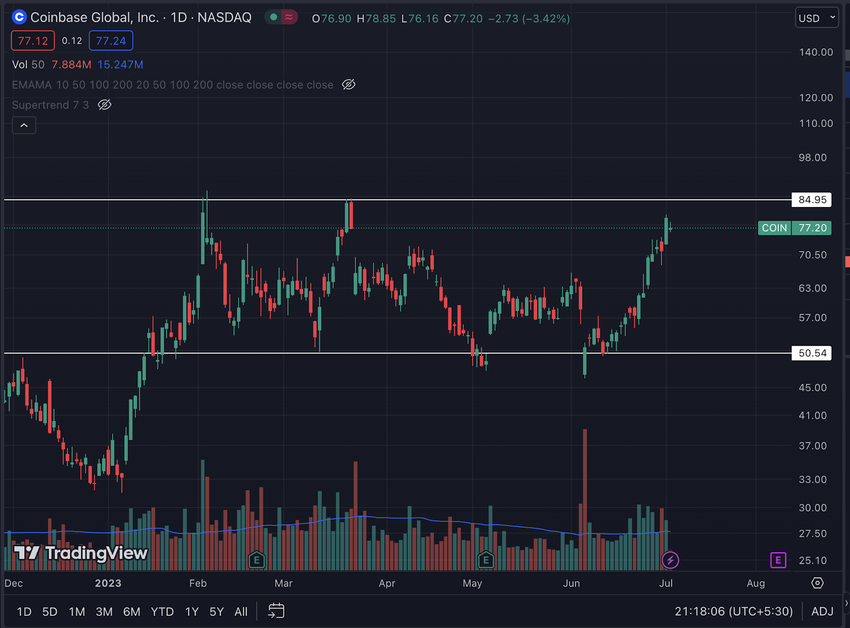
Task: Click the purple lightning bolt event icon
Action: [670, 560]
